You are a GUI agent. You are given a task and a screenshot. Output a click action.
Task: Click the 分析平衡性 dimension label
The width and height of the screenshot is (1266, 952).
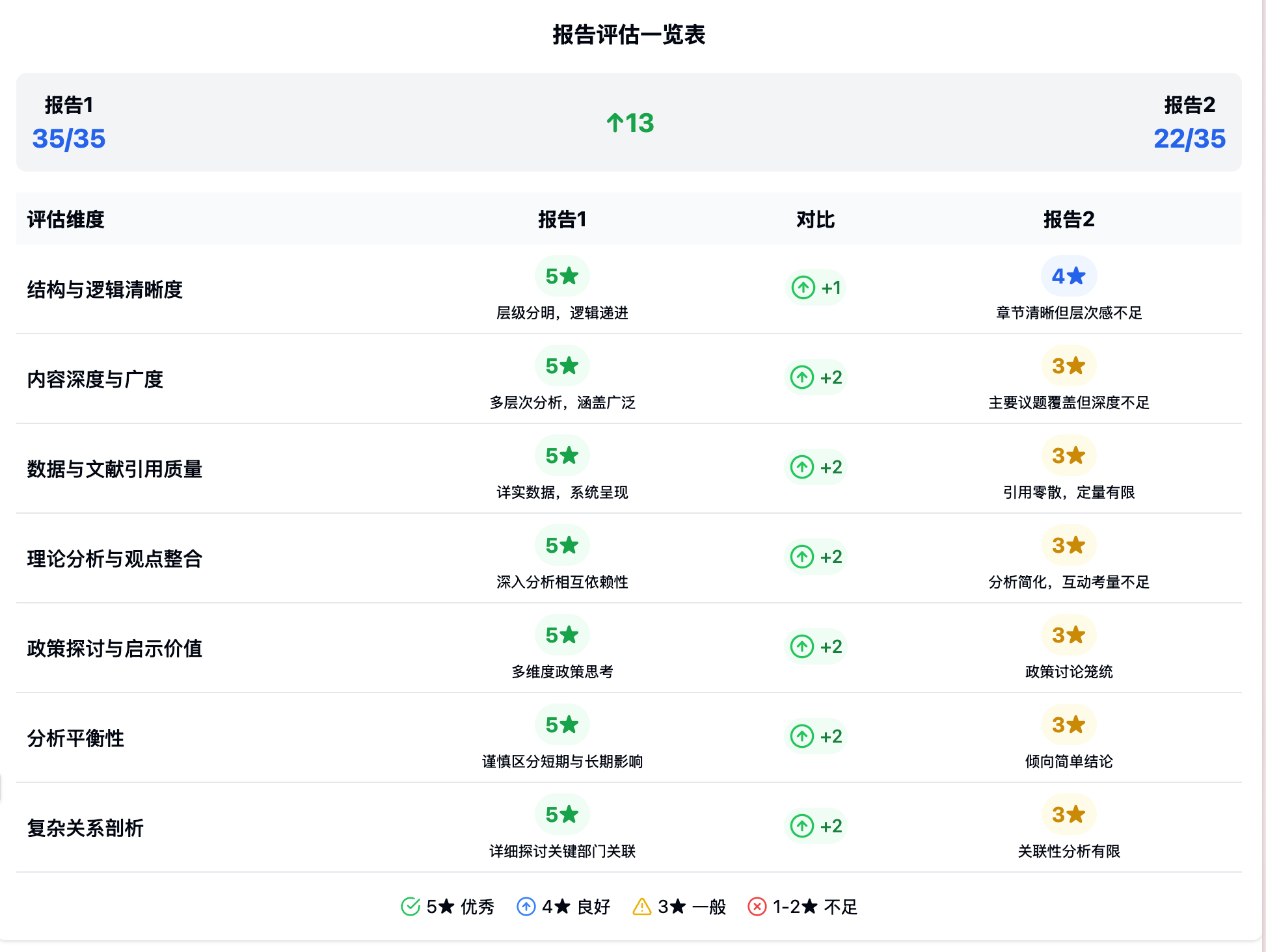(75, 738)
